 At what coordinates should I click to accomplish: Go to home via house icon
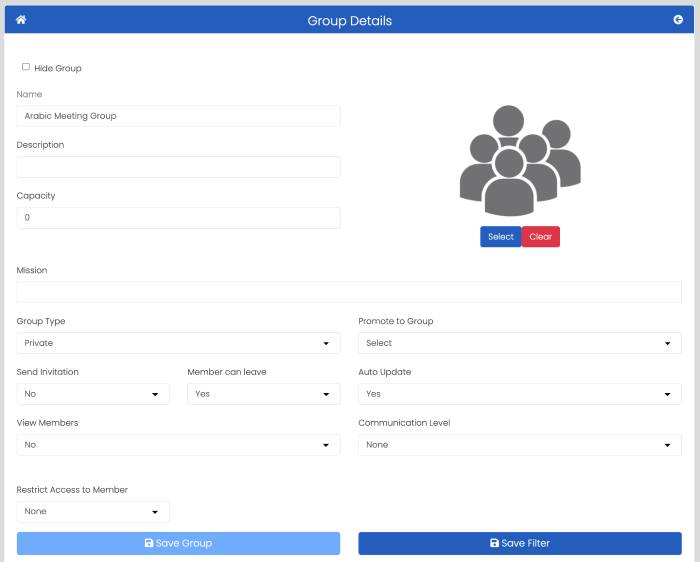point(21,20)
